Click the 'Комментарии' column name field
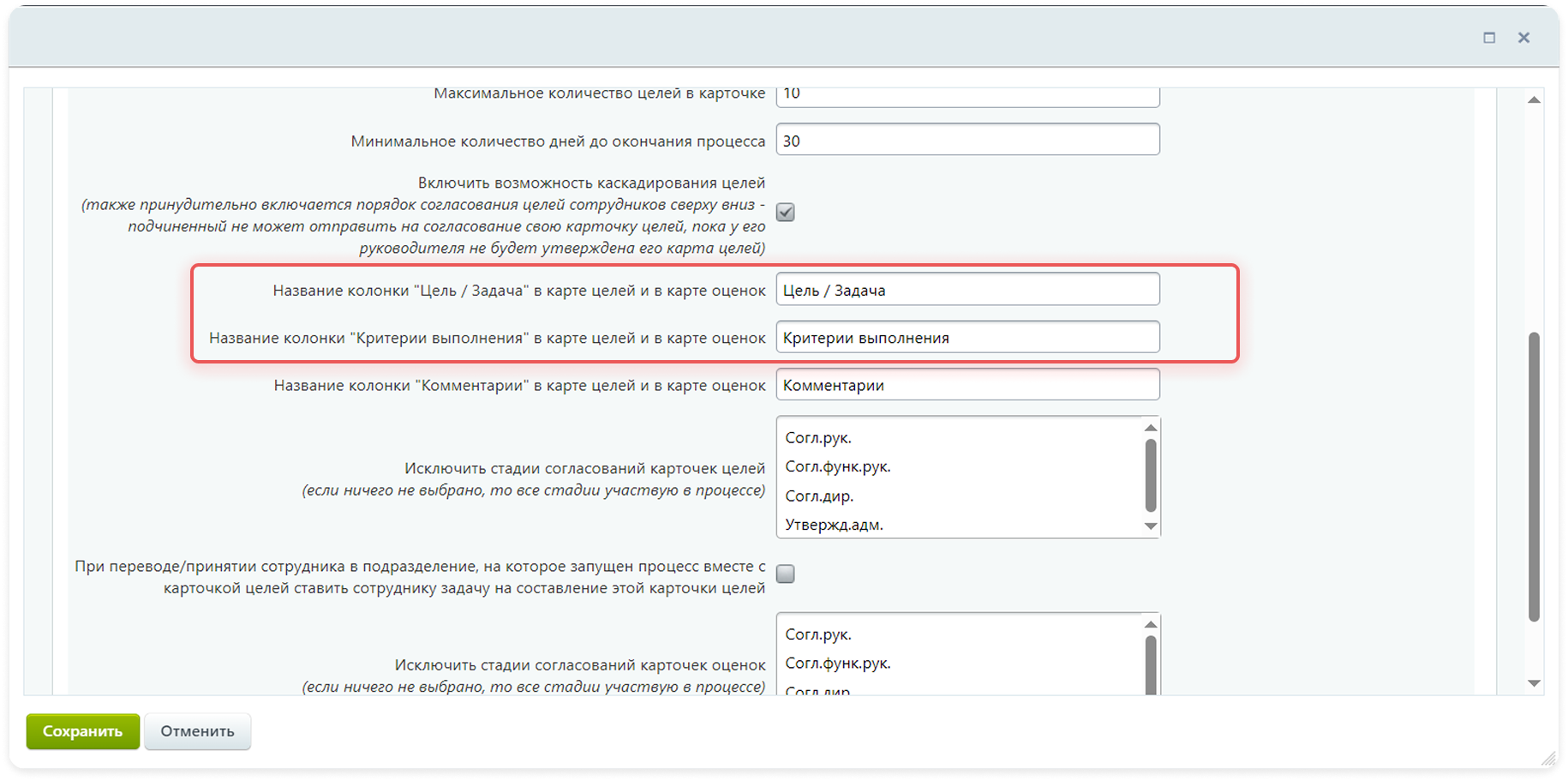The height and width of the screenshot is (781, 1568). pyautogui.click(x=967, y=385)
